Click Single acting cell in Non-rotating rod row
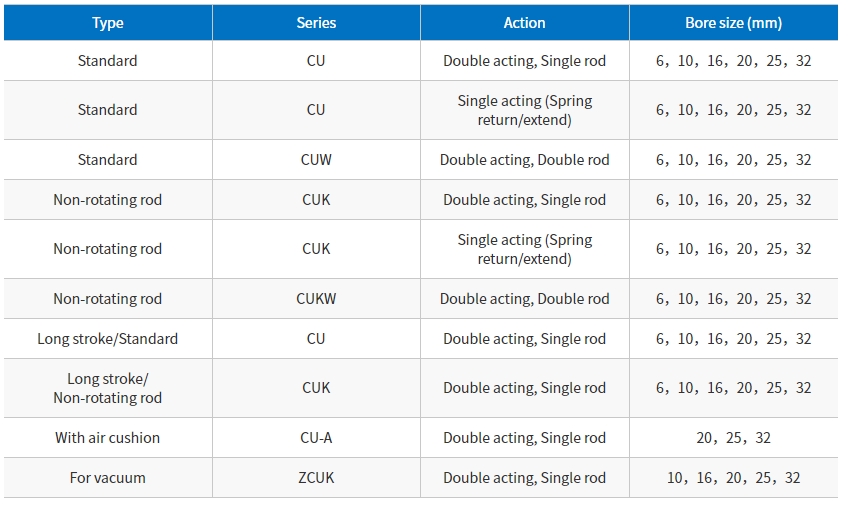This screenshot has width=852, height=508. coord(524,249)
